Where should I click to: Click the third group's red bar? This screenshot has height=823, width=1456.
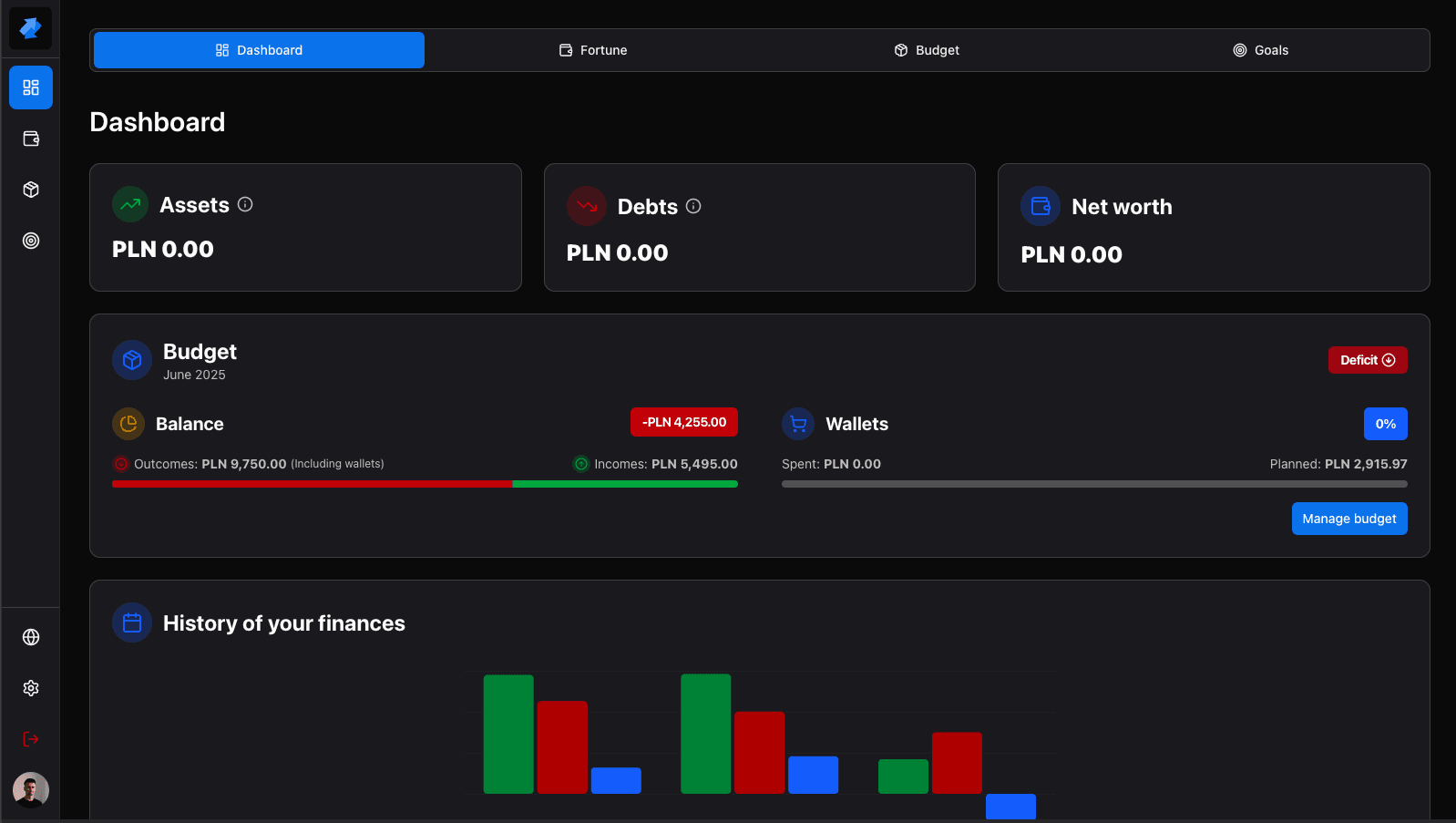coord(957,763)
